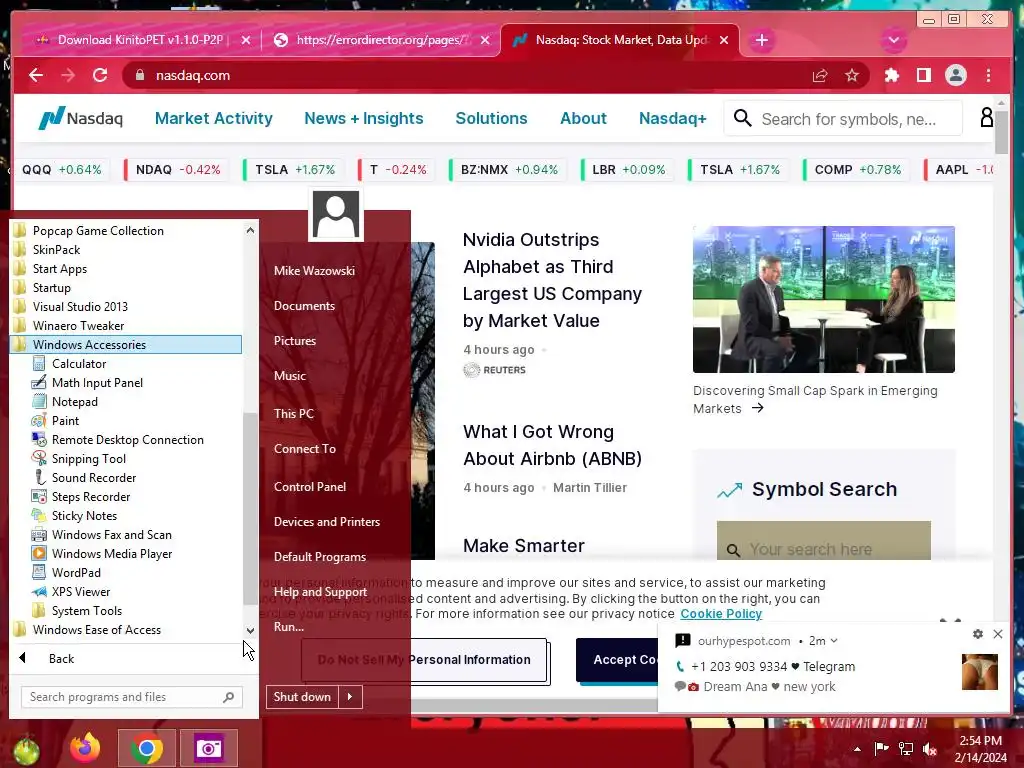Open the Market Activity menu
The image size is (1024, 768).
[x=214, y=118]
